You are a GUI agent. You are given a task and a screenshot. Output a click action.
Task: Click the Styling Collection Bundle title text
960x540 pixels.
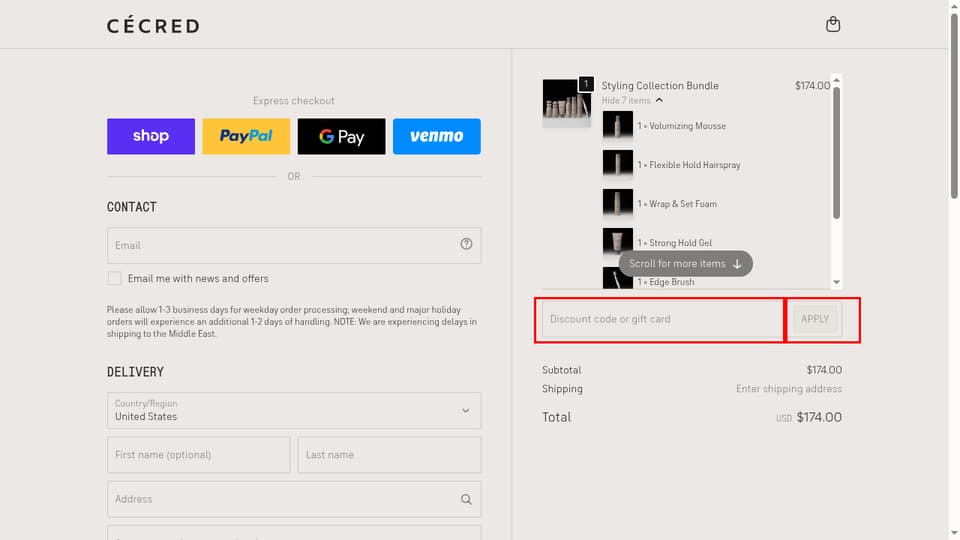pyautogui.click(x=660, y=86)
